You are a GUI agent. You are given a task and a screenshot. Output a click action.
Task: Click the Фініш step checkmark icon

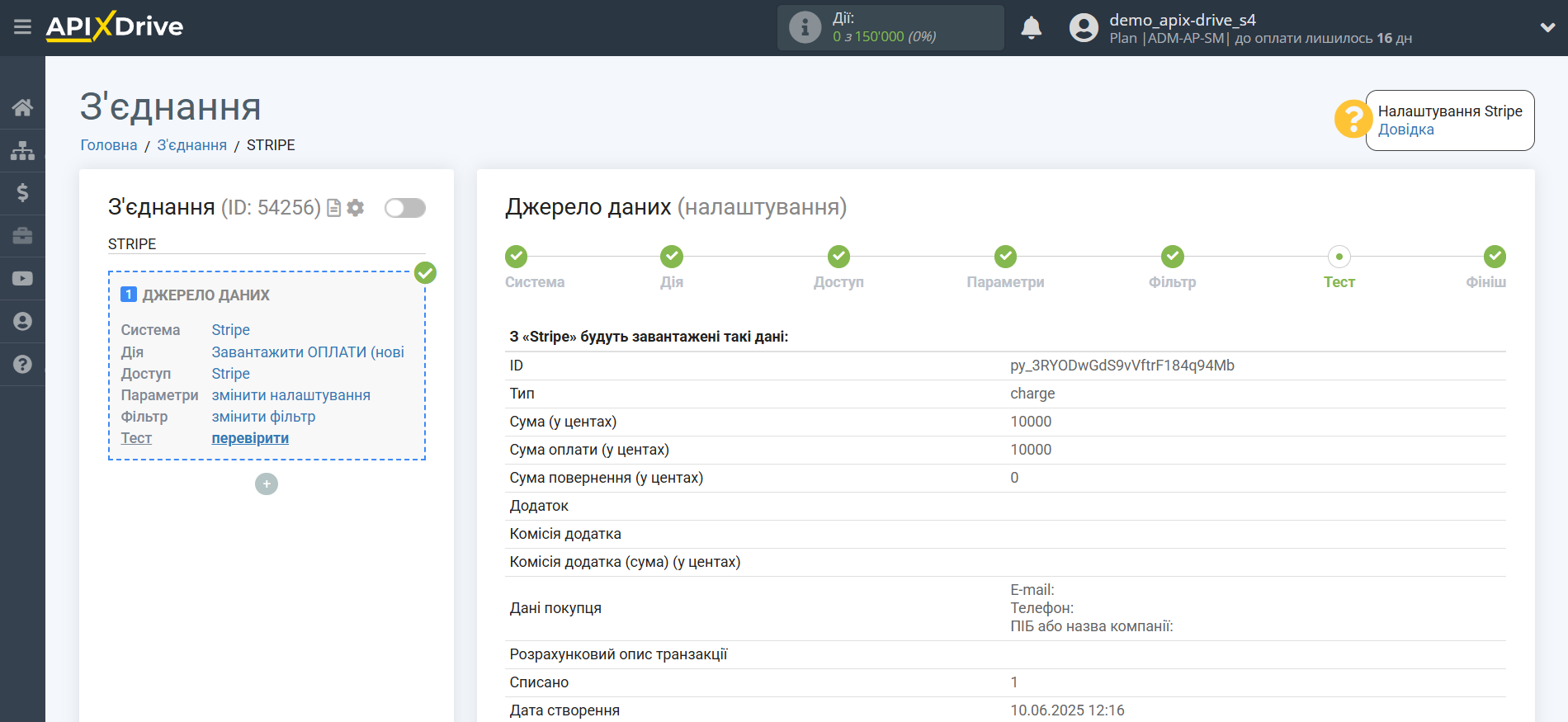1495,257
